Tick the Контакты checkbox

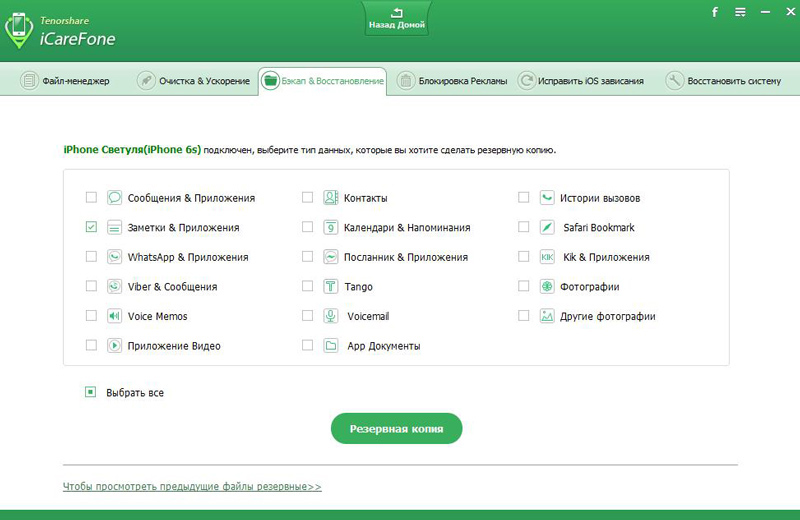(307, 197)
